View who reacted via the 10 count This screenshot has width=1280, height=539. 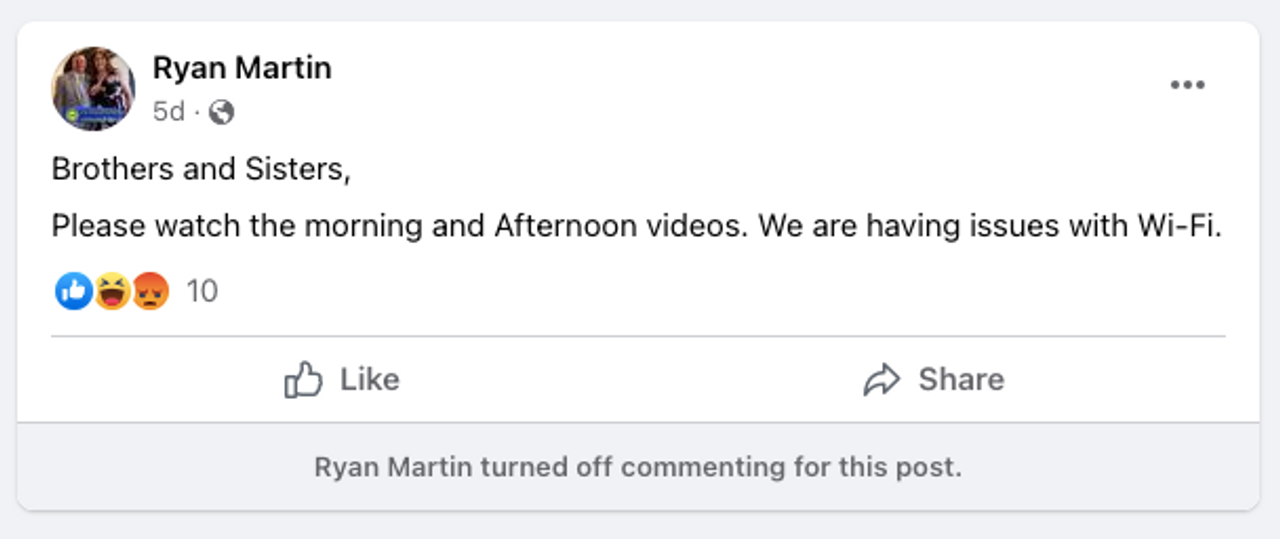202,291
